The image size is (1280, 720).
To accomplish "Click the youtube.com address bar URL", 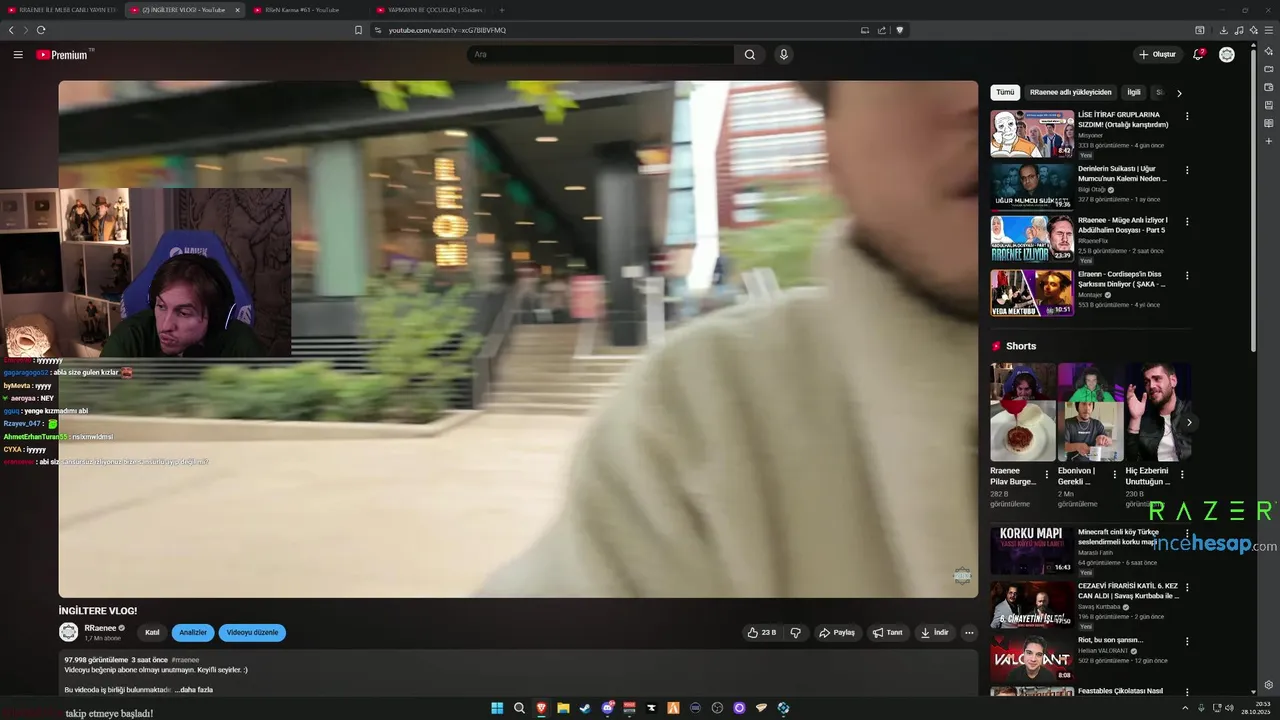I will (447, 30).
